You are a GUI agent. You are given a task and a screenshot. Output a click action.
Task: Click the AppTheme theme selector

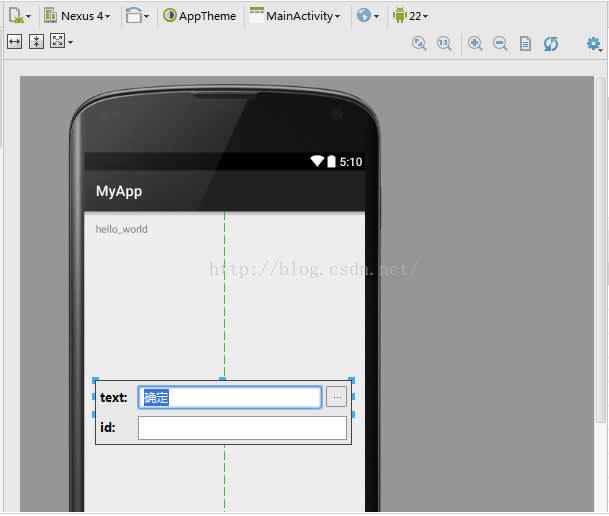pyautogui.click(x=199, y=16)
